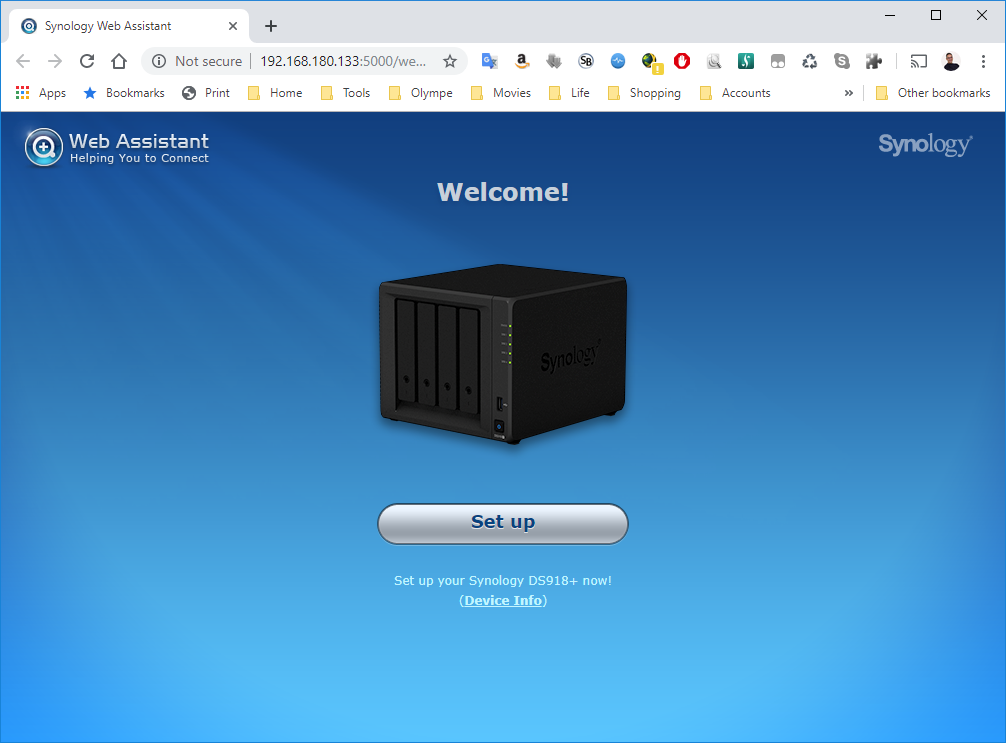
Task: Click the Web Assistant magnifier logo
Action: tap(44, 148)
